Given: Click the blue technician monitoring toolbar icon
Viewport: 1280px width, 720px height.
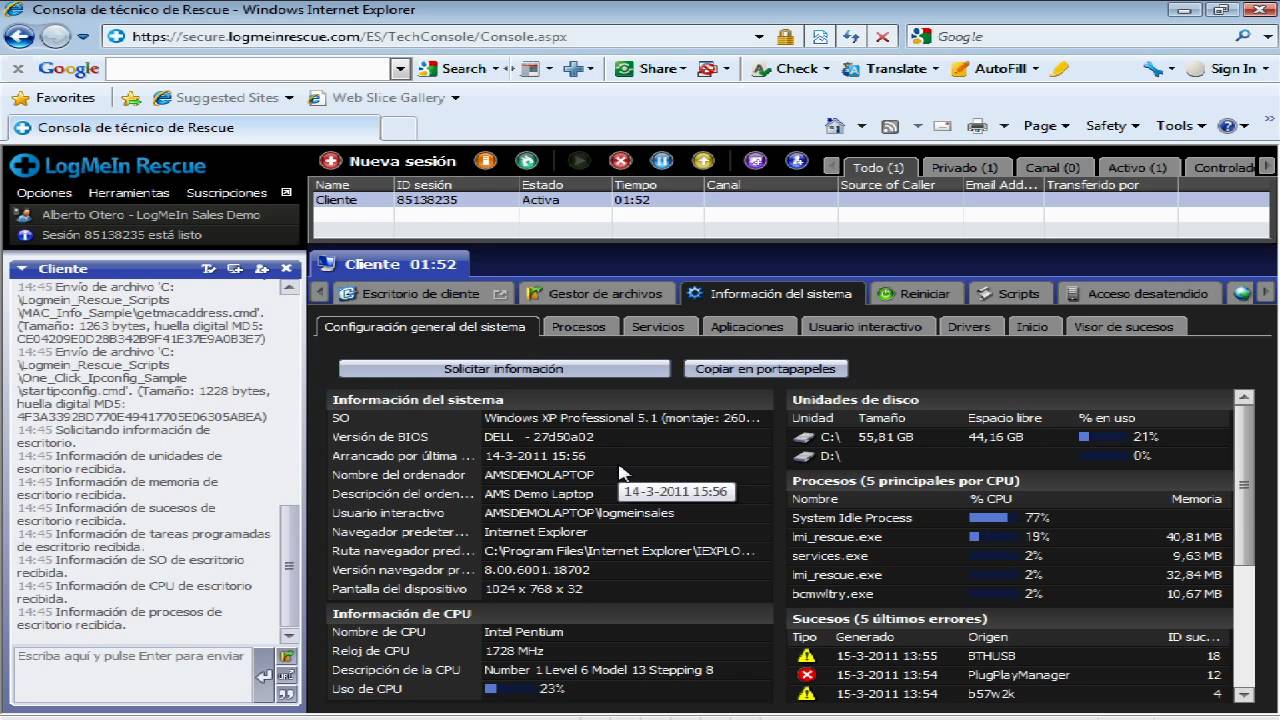Looking at the screenshot, I should [797, 161].
